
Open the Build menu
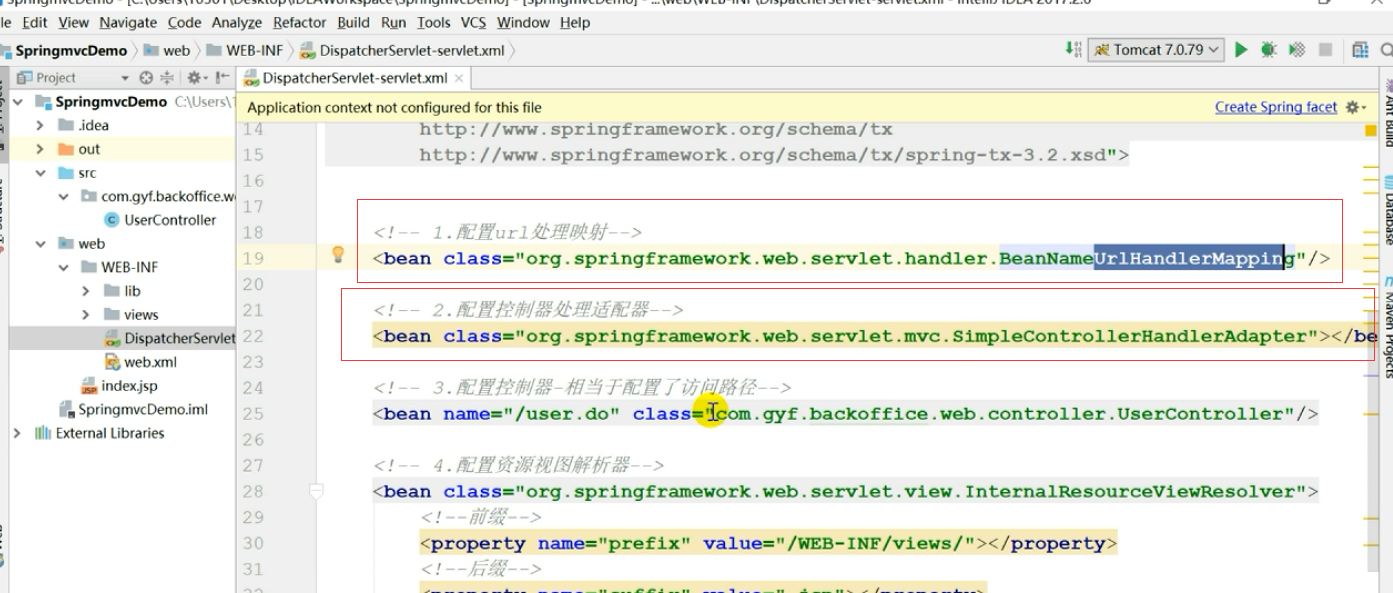pos(354,22)
